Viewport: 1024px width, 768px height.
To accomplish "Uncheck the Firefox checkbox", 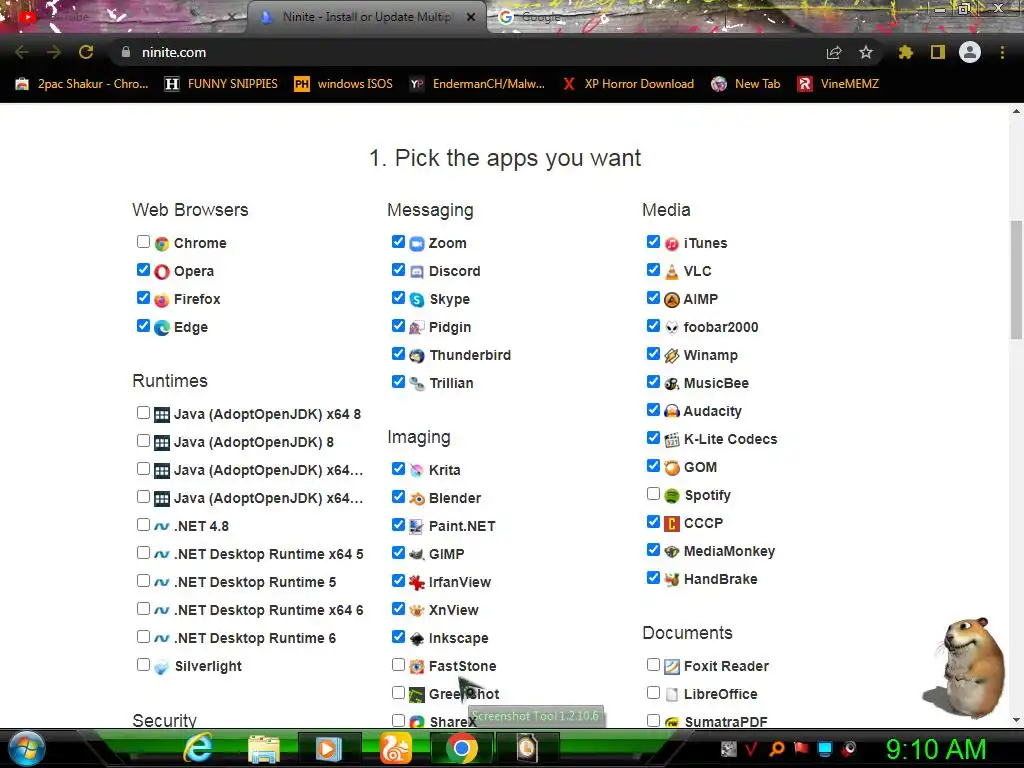I will pyautogui.click(x=143, y=298).
